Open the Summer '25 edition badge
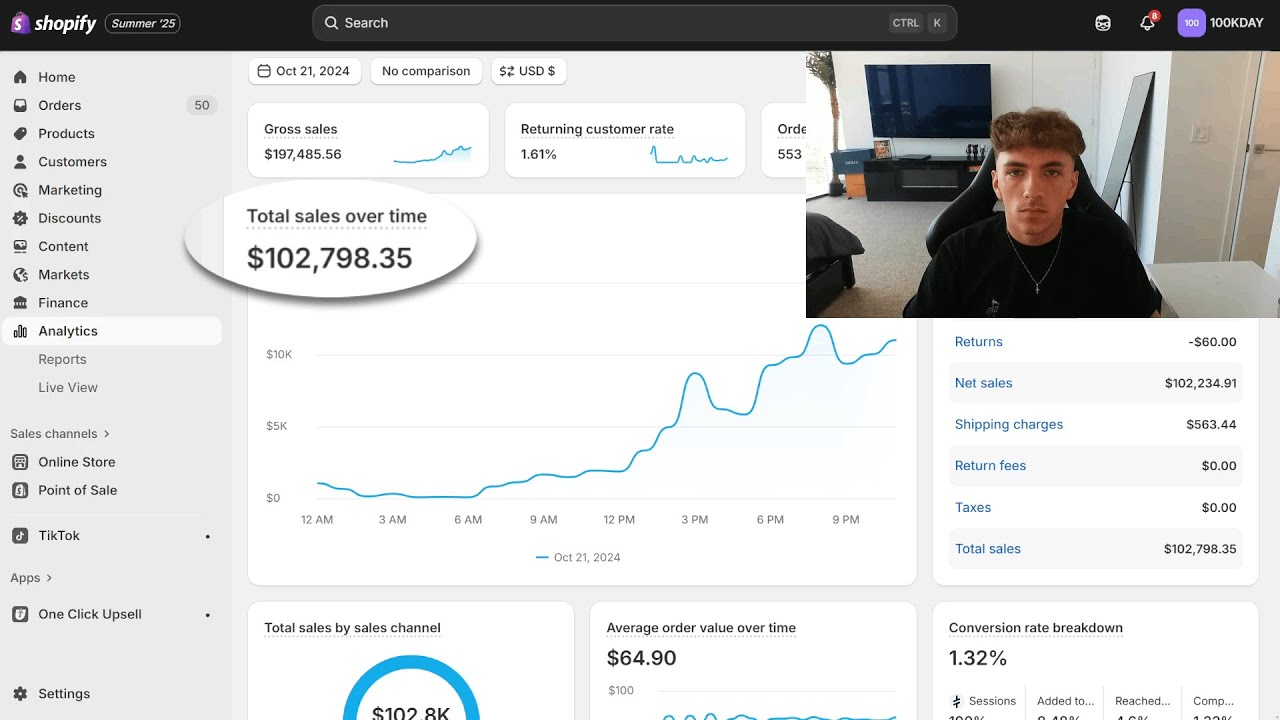Image resolution: width=1280 pixels, height=720 pixels. tap(143, 23)
